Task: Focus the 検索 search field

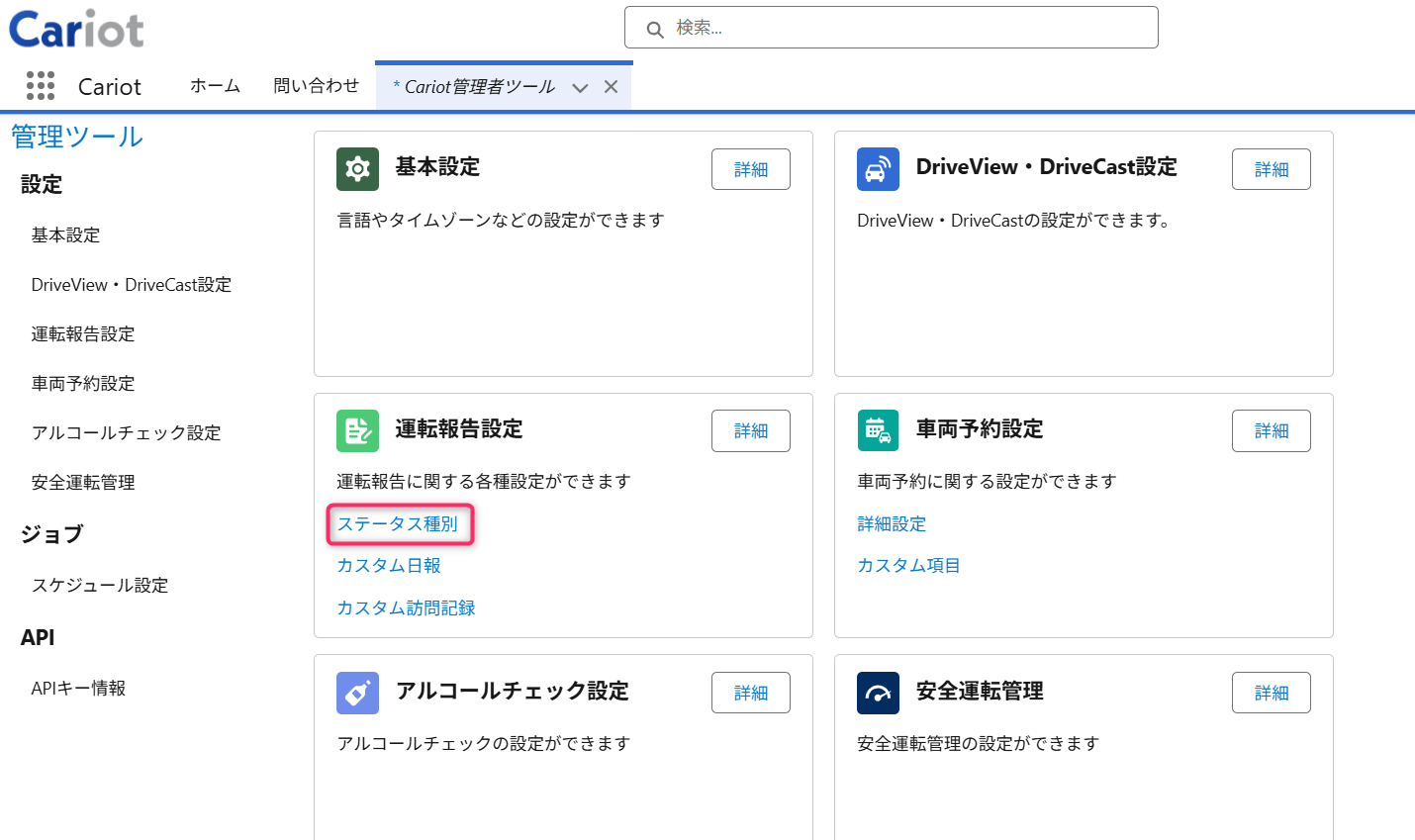Action: click(891, 28)
